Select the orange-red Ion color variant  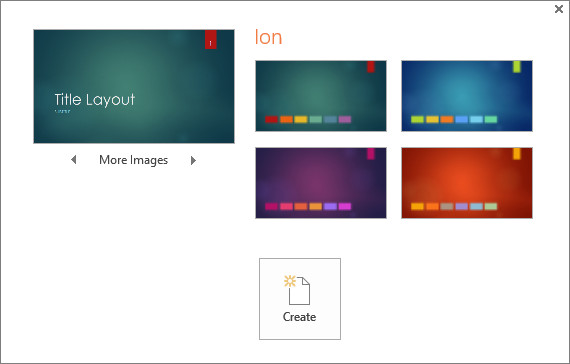(x=467, y=183)
